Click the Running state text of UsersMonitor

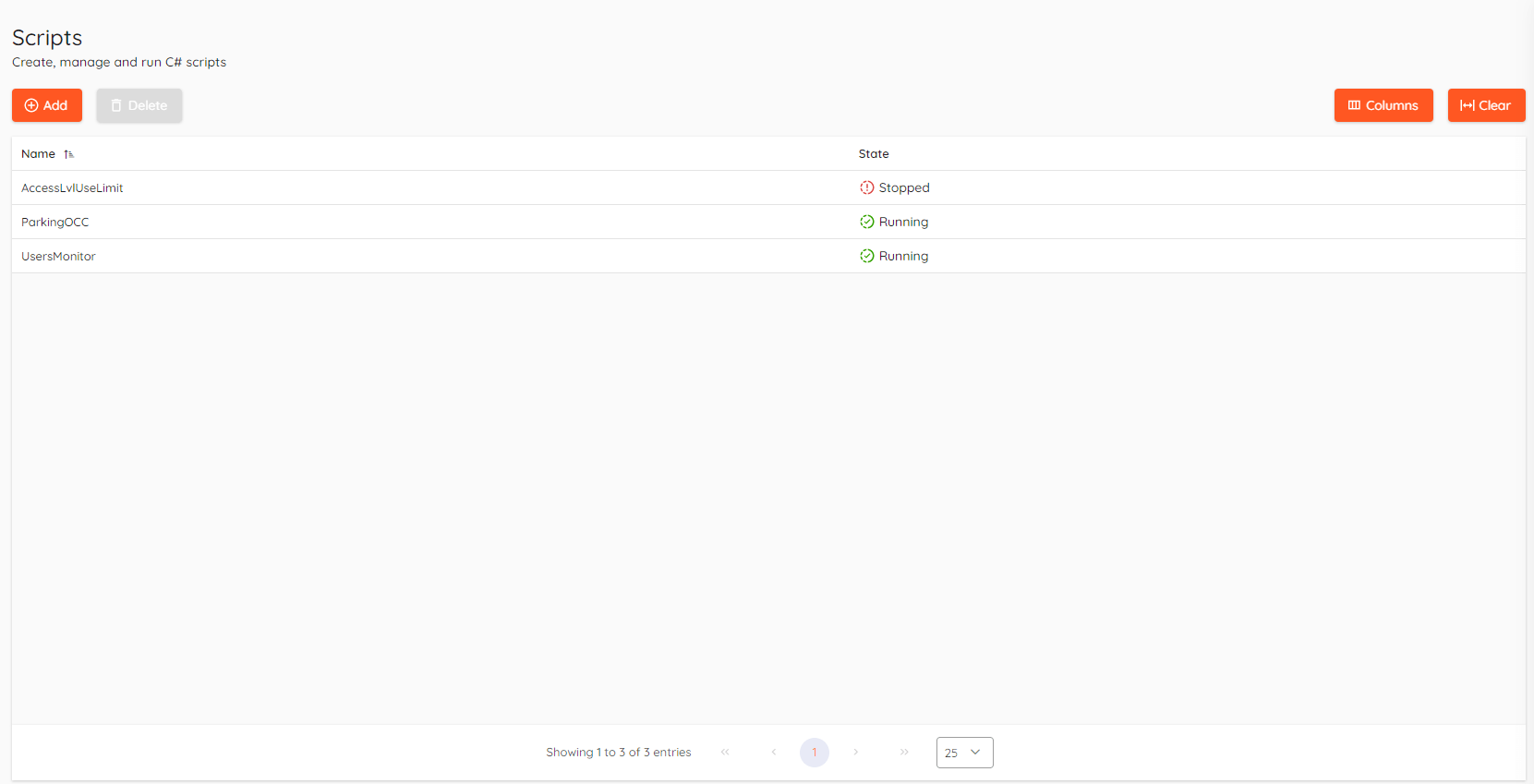904,256
